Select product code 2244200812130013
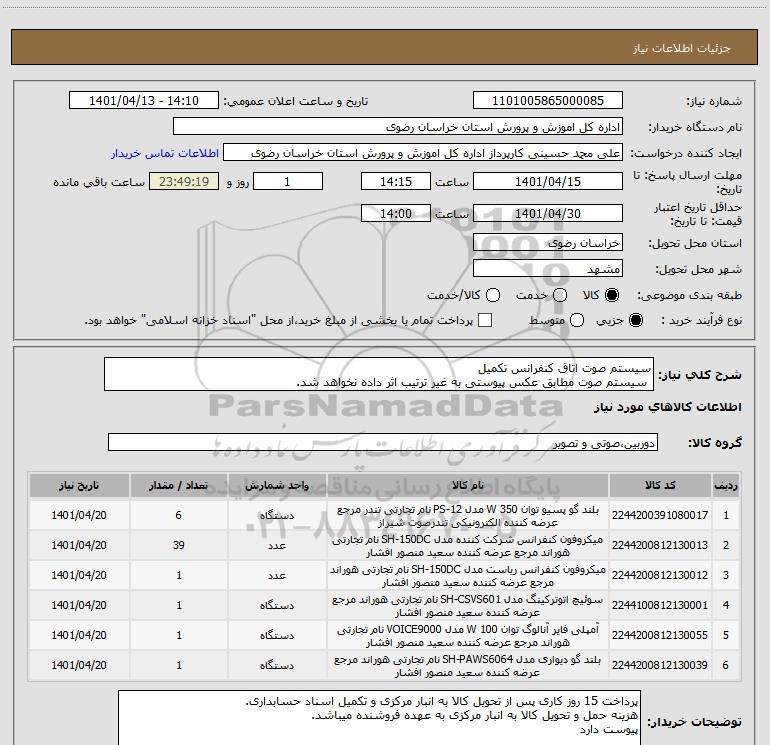770x745 pixels. click(x=660, y=545)
